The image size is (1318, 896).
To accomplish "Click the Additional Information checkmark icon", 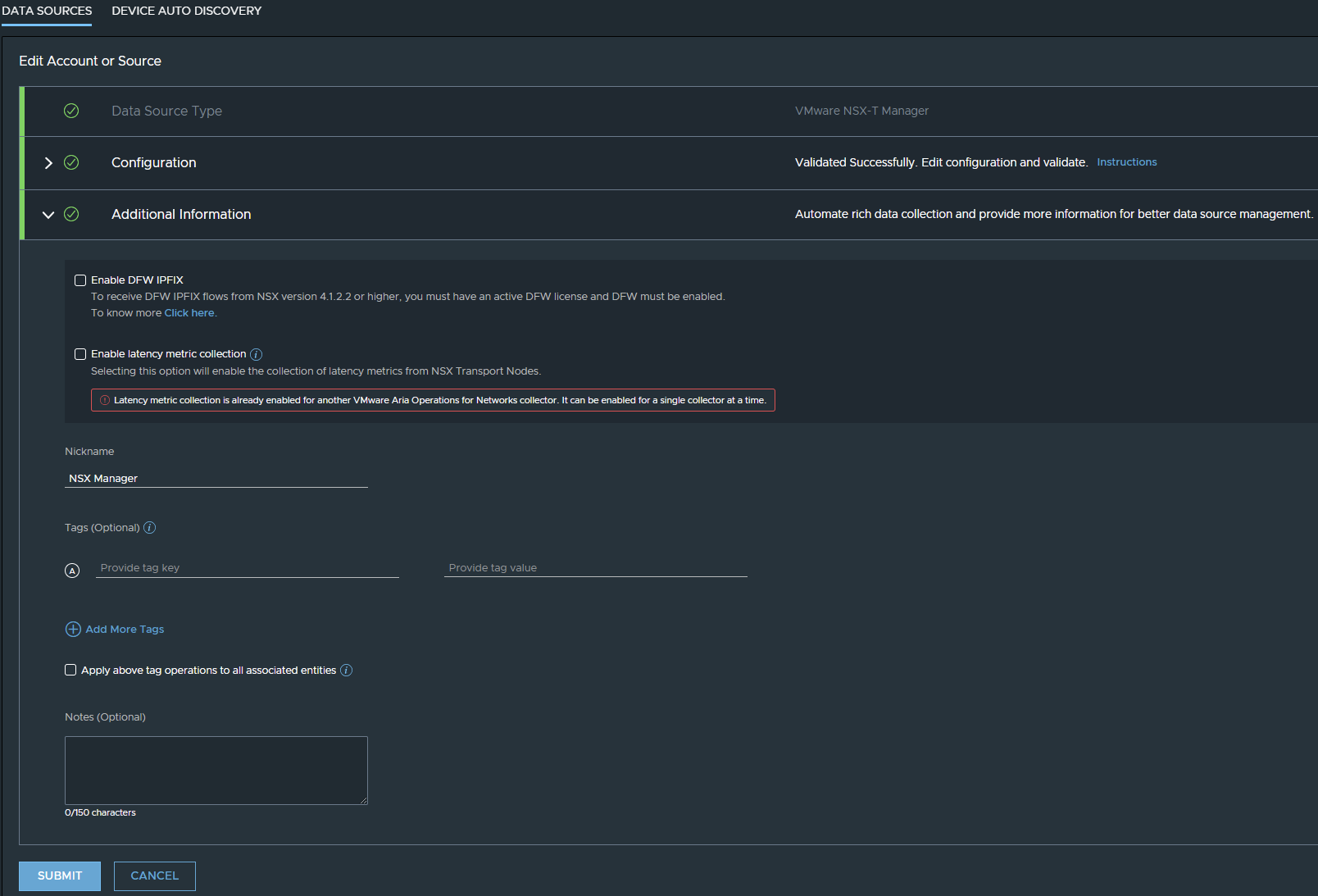I will 71,214.
